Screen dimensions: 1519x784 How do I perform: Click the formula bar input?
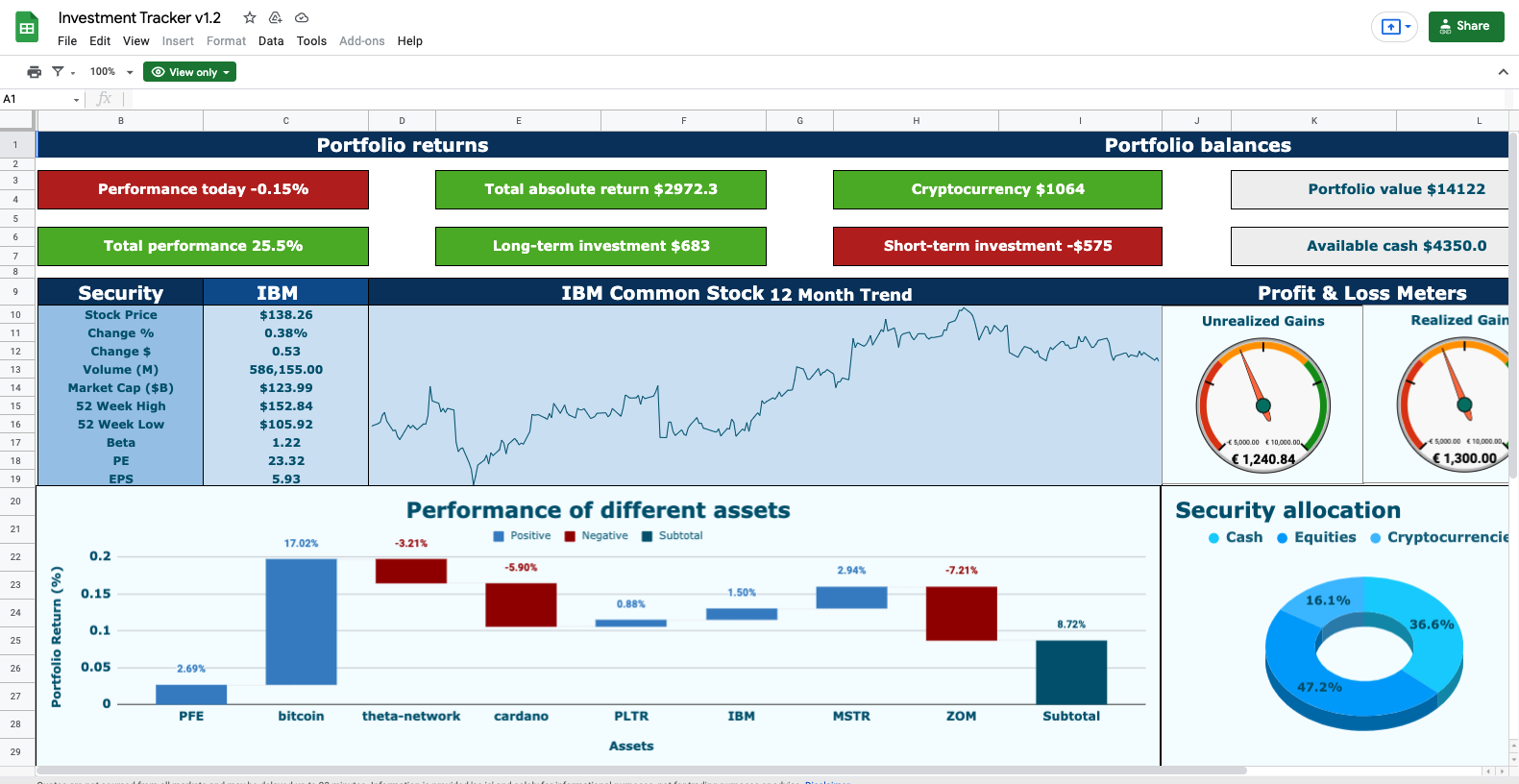[817, 99]
